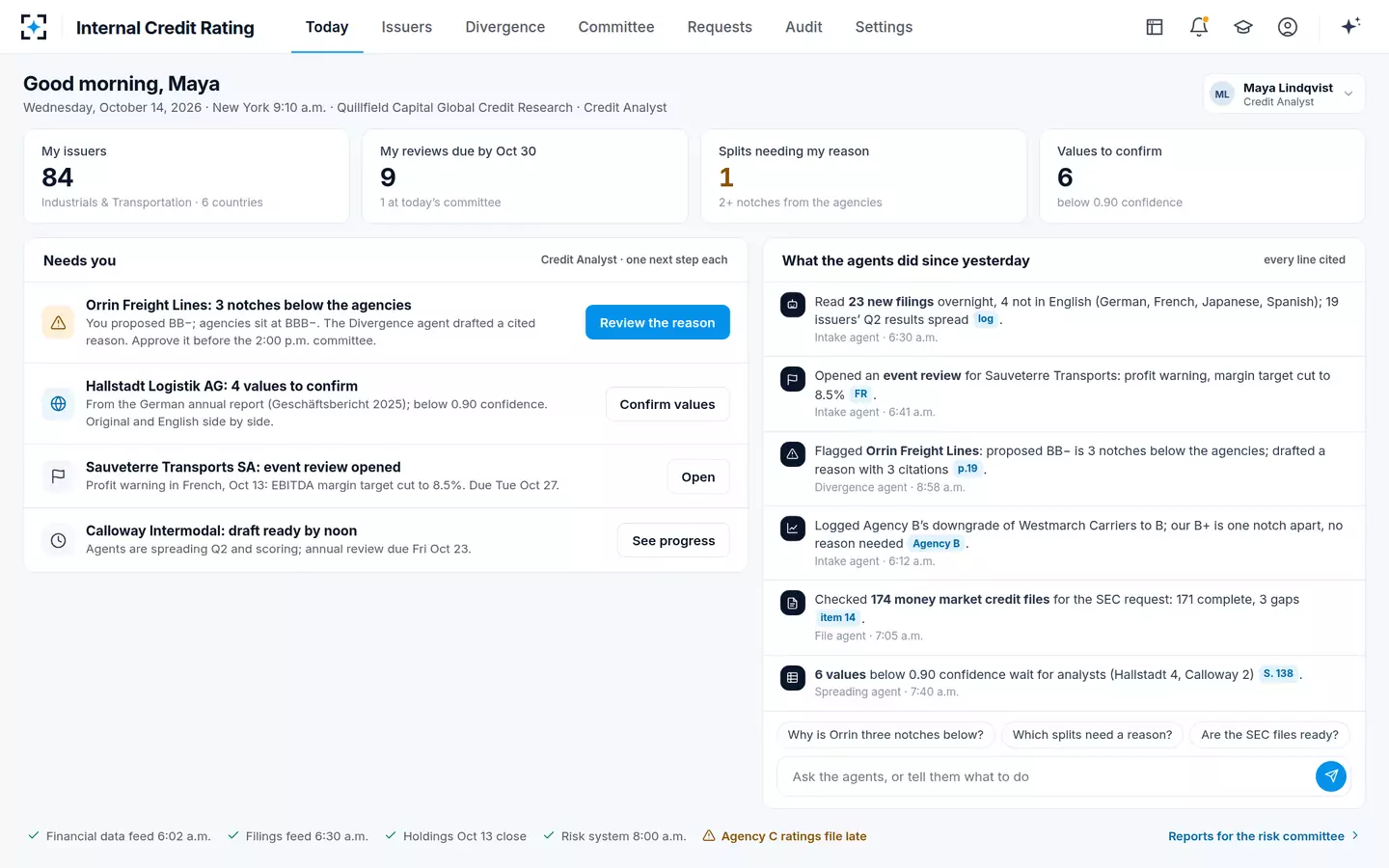Click the warning triangle icon beside Orrin Freight Lines
Screen dimensions: 1389x868
58,322
